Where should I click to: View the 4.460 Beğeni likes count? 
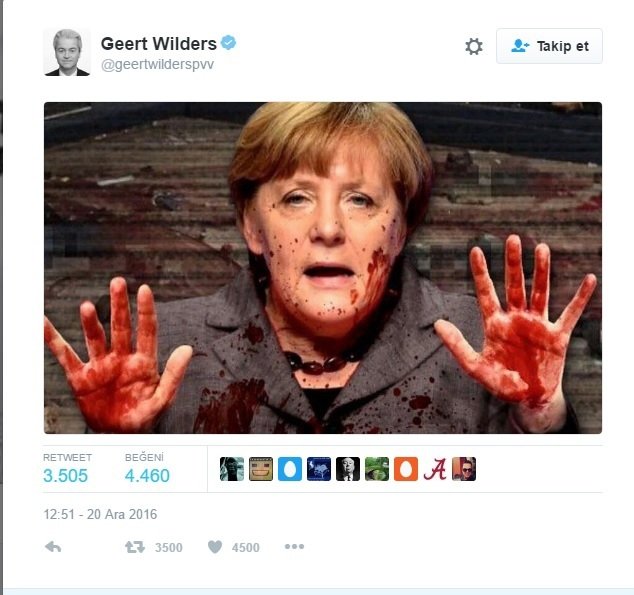[147, 476]
